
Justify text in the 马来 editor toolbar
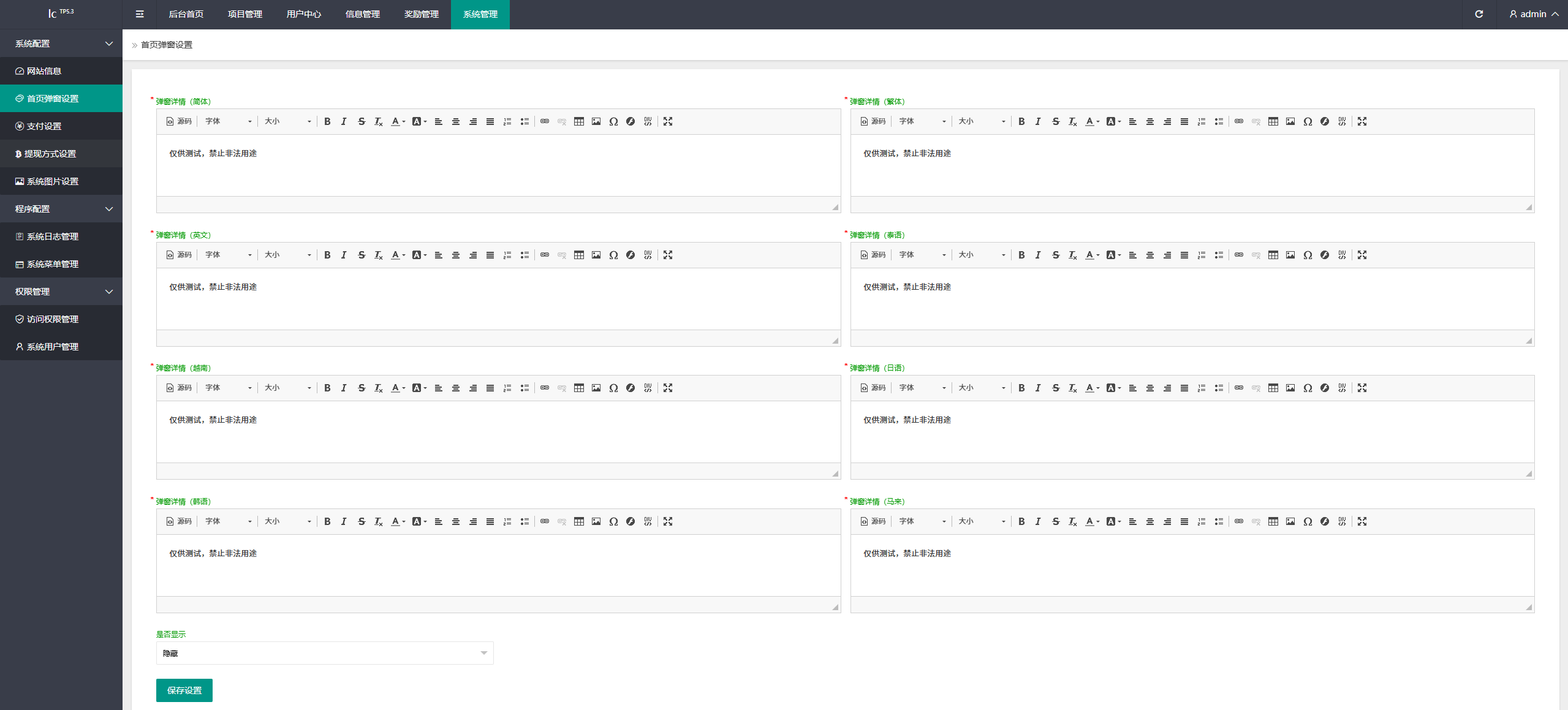[x=1184, y=521]
